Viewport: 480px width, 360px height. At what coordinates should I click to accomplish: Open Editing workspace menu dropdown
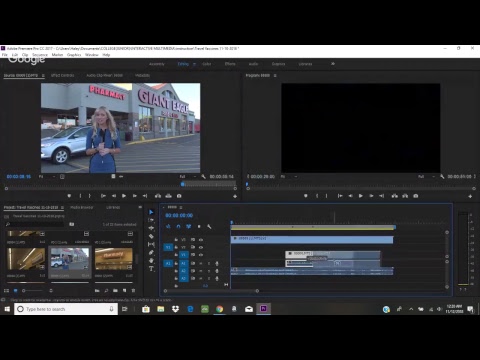(194, 64)
